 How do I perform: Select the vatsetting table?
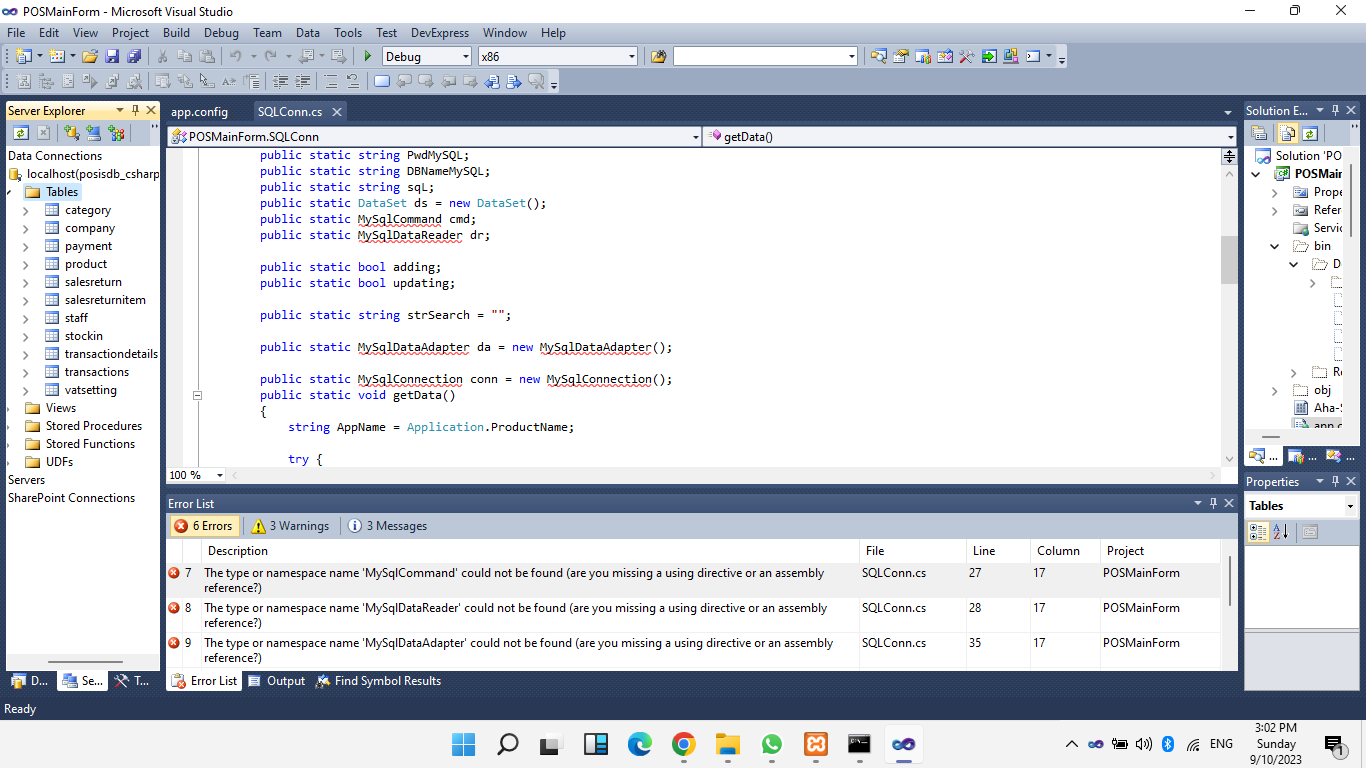[90, 390]
